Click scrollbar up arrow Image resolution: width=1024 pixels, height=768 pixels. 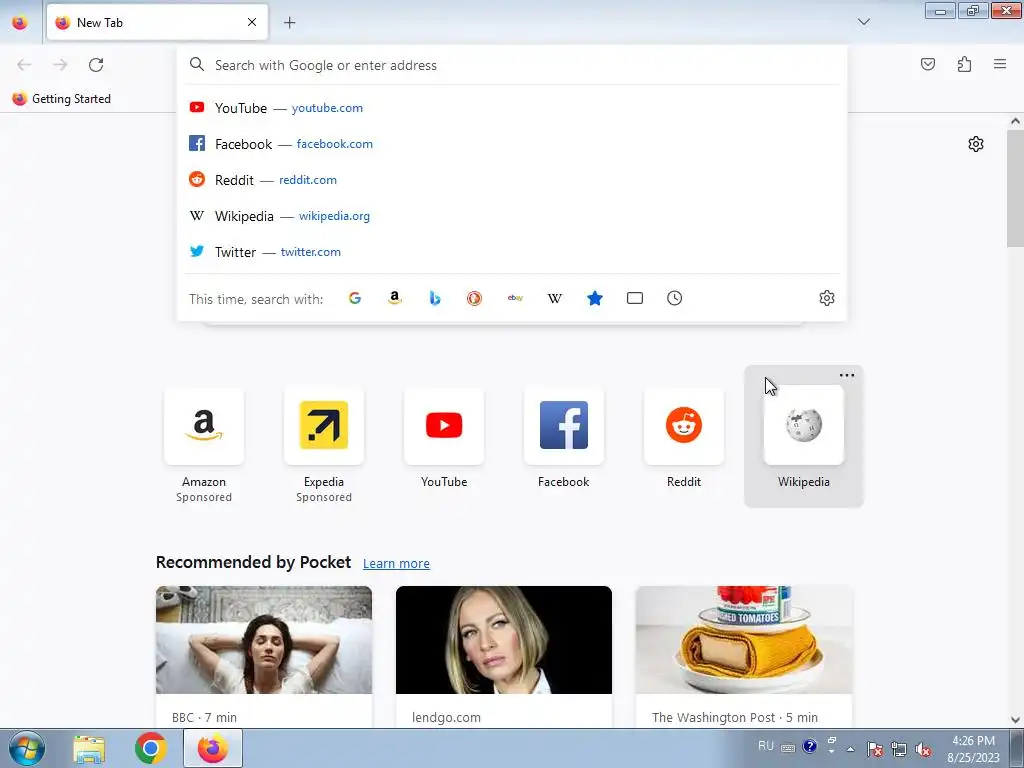point(1015,121)
